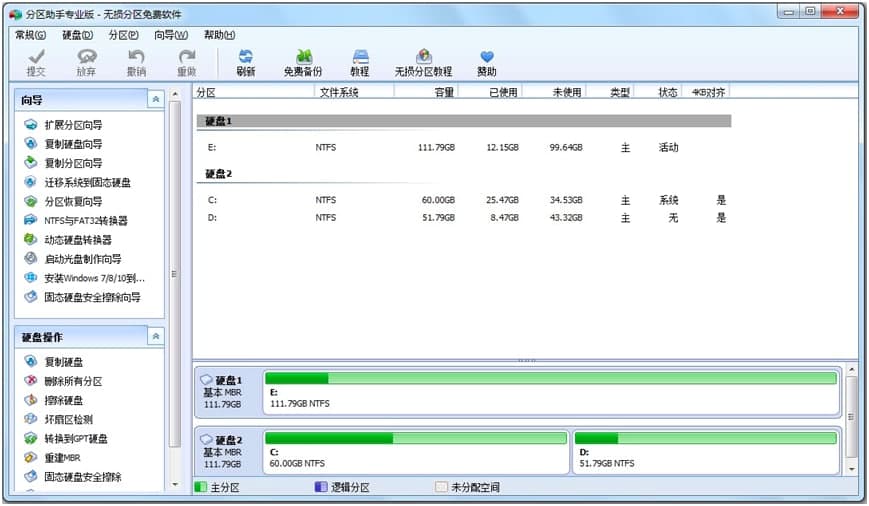Open the 硬盘(D) menu
Image resolution: width=869 pixels, height=506 pixels.
[x=78, y=35]
